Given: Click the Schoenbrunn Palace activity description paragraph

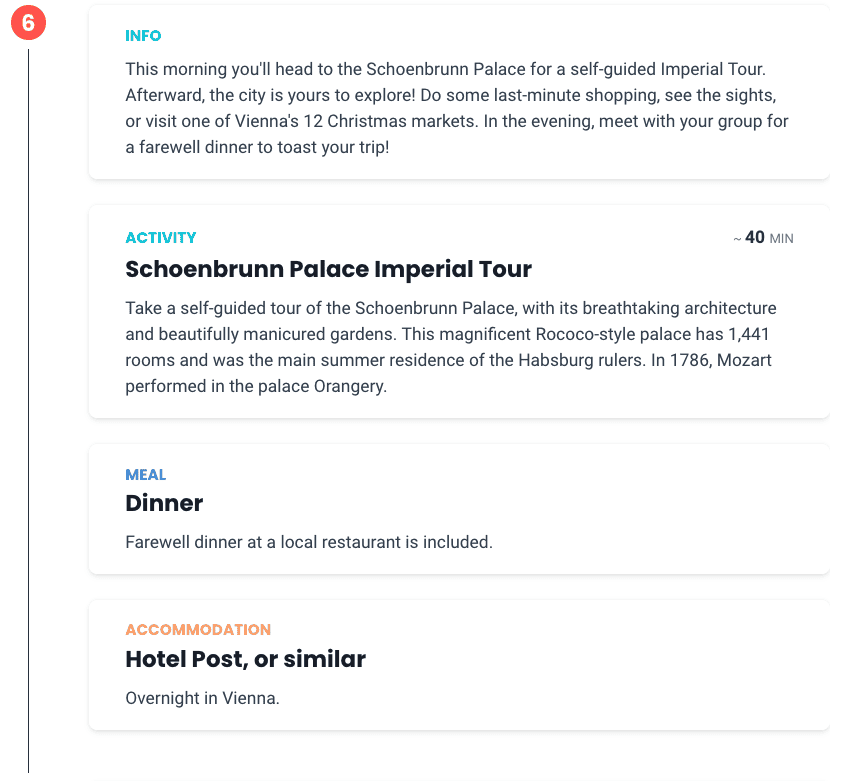Looking at the screenshot, I should [x=451, y=347].
